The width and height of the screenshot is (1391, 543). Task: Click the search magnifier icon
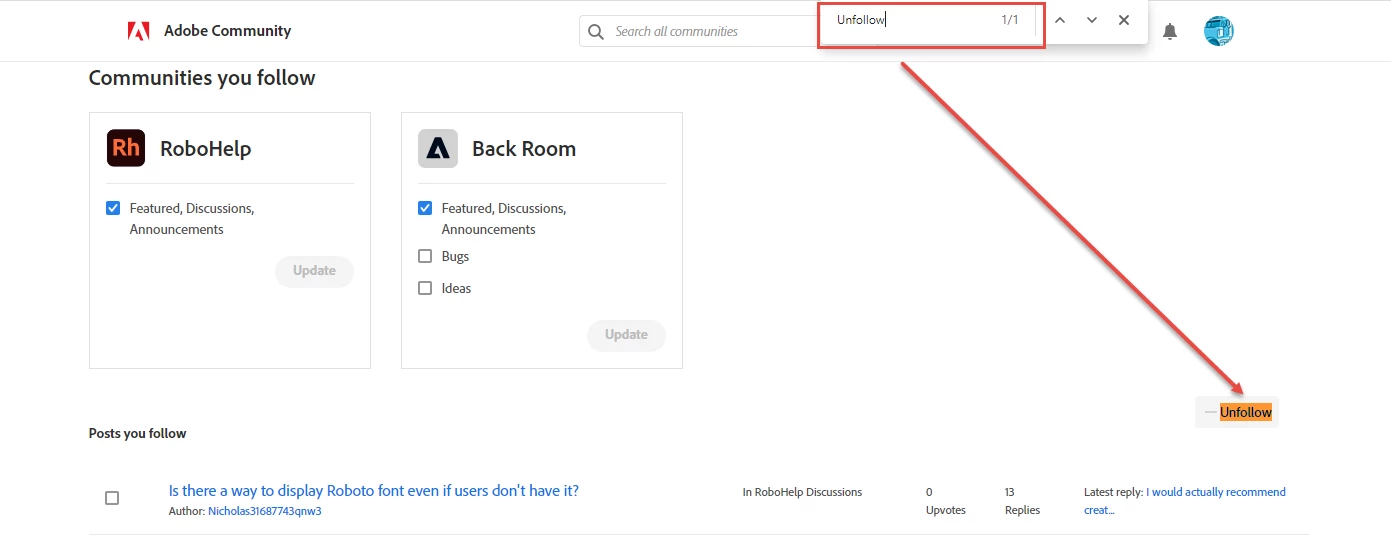click(x=596, y=32)
